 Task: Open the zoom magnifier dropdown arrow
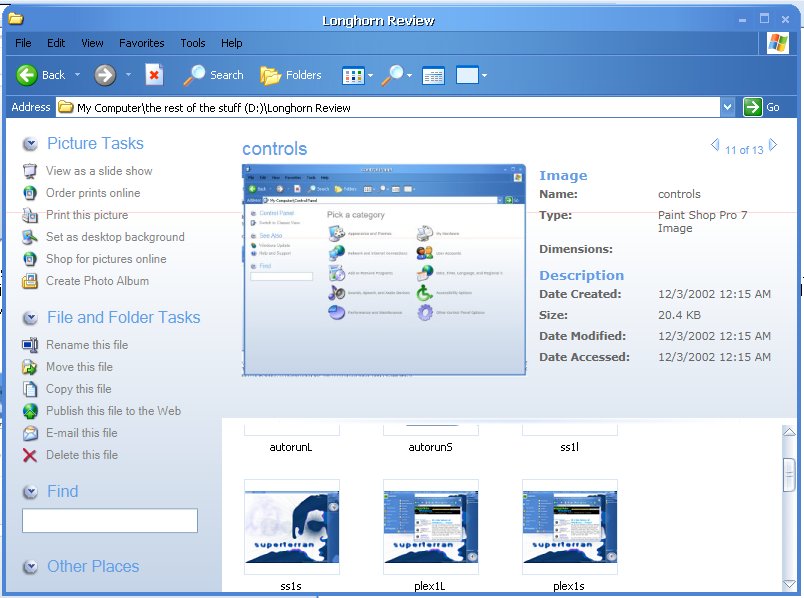click(409, 75)
